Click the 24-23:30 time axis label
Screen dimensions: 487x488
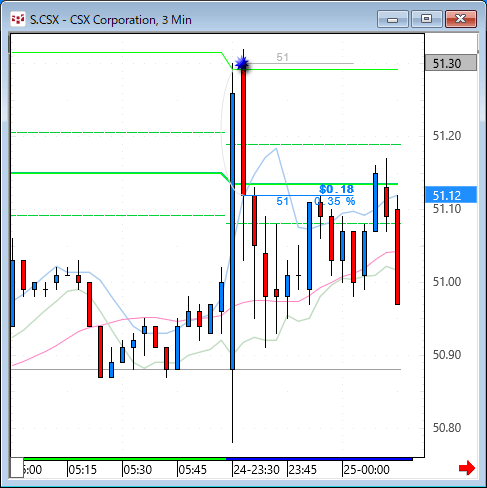click(256, 470)
